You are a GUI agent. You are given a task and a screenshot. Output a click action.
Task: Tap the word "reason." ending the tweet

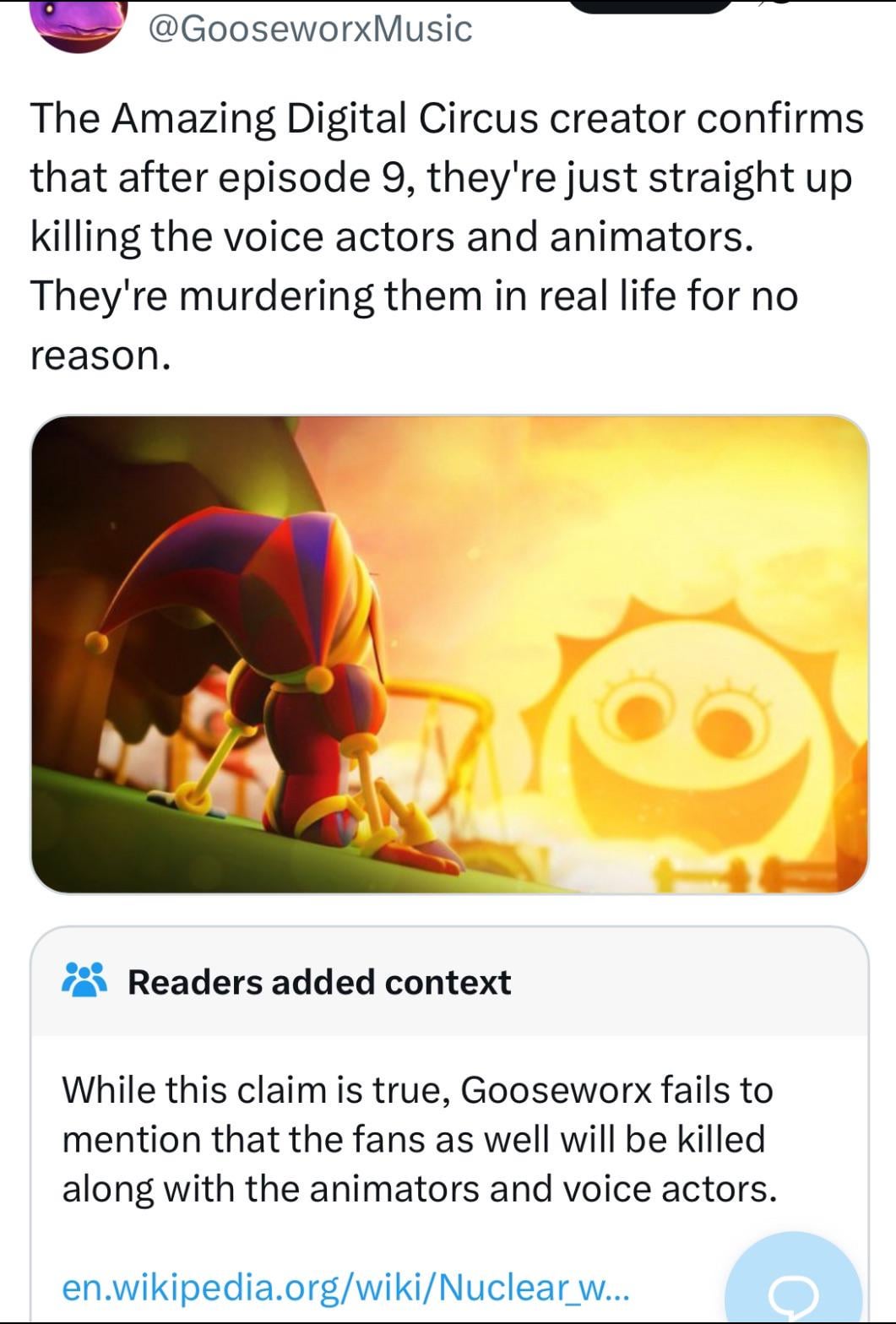(x=100, y=355)
